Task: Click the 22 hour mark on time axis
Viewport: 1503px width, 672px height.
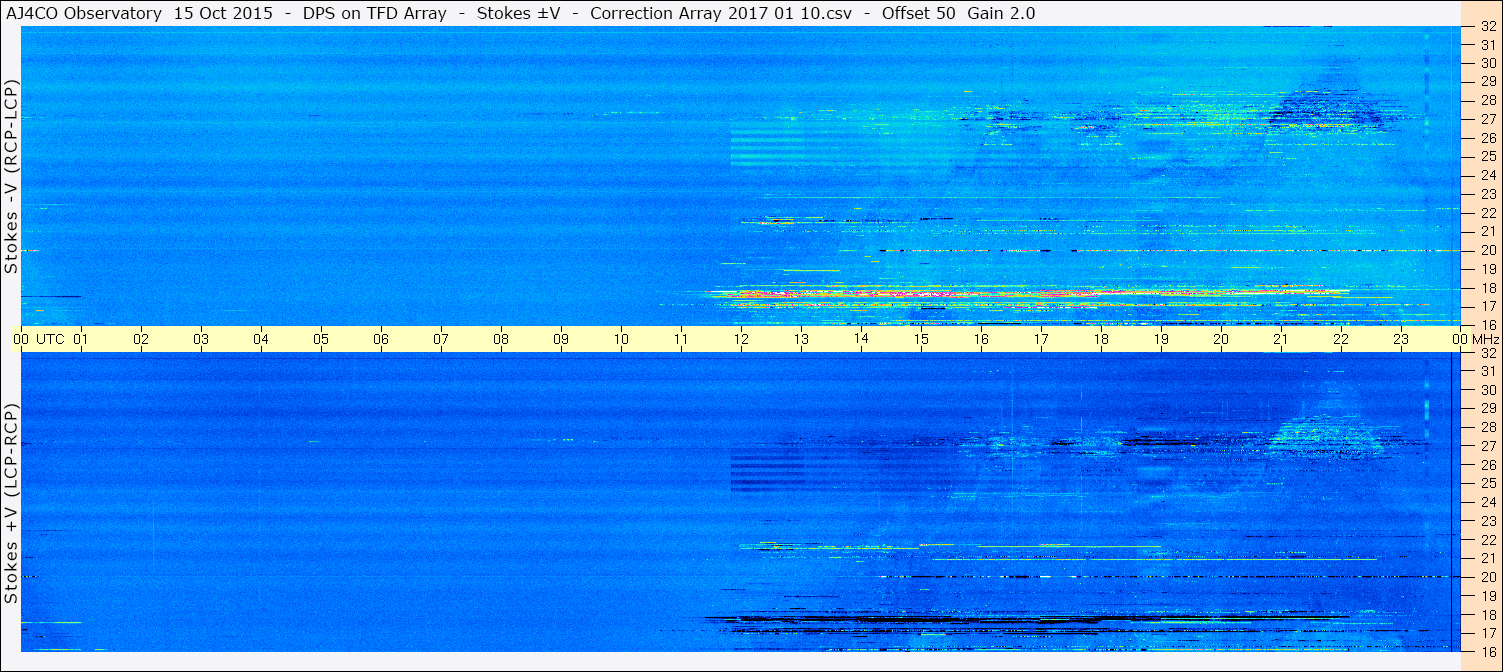Action: (x=1341, y=339)
